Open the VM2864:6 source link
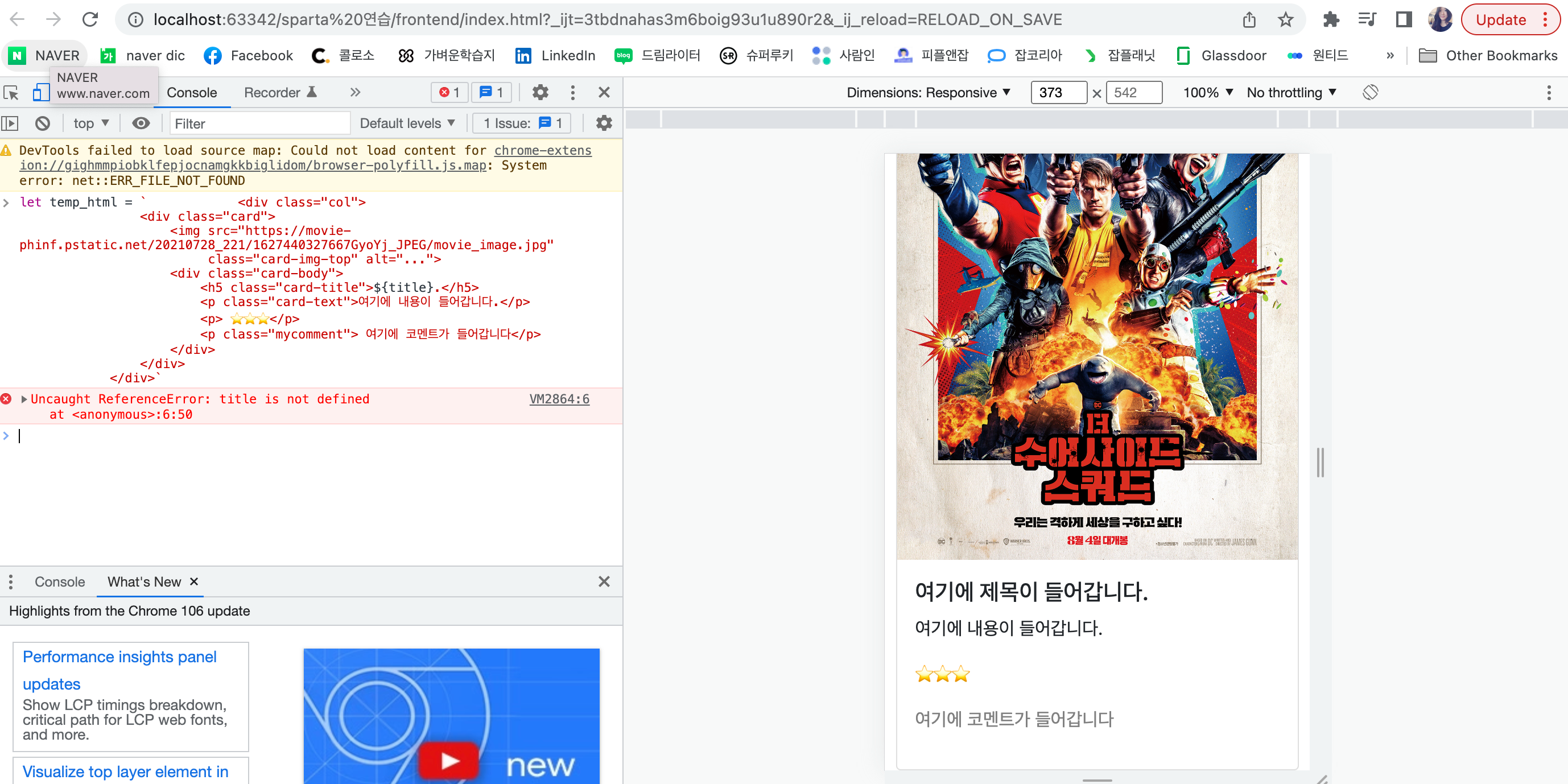The width and height of the screenshot is (1568, 784). coord(559,399)
